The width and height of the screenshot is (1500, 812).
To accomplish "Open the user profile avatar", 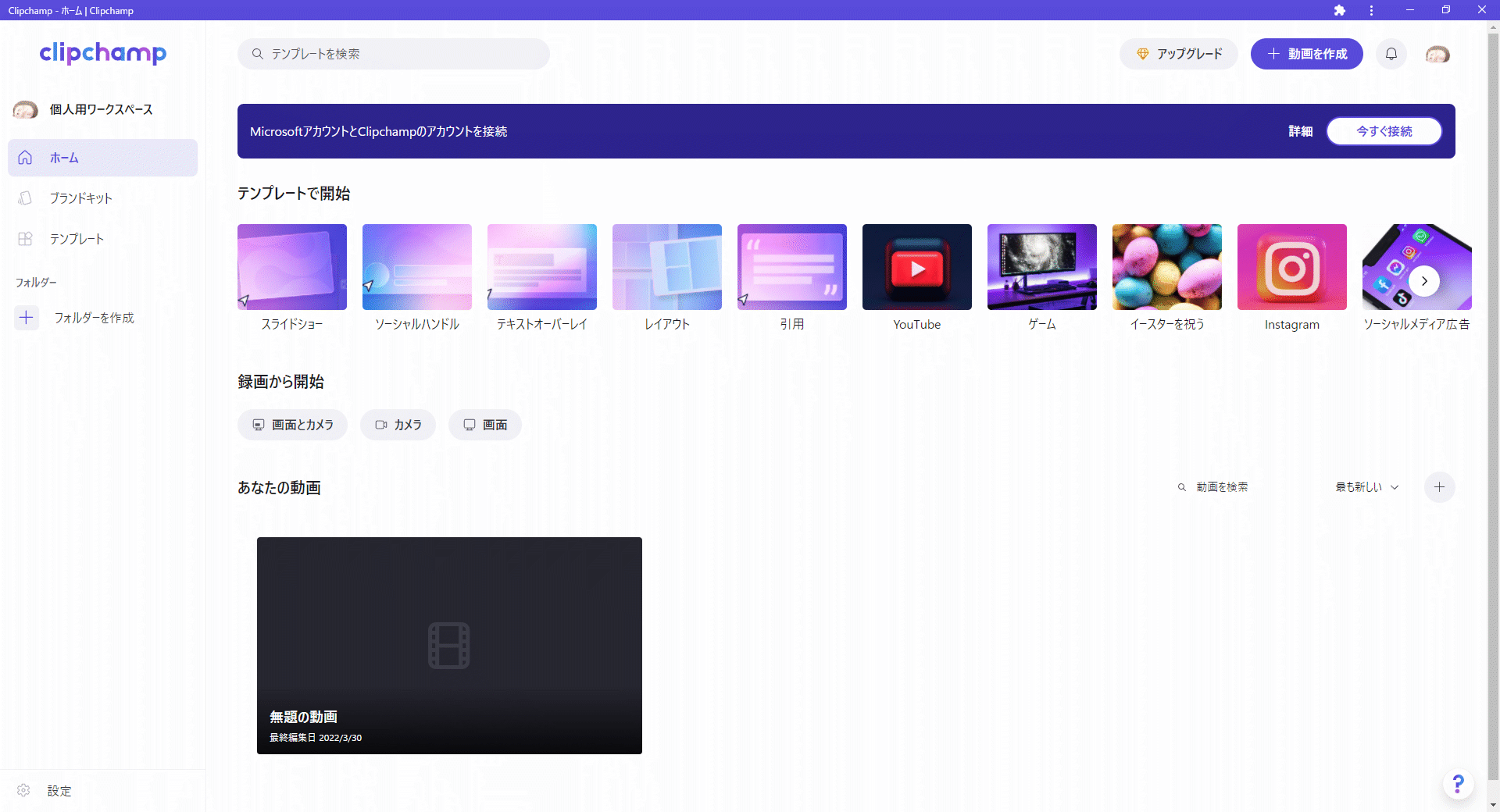I will (1437, 54).
